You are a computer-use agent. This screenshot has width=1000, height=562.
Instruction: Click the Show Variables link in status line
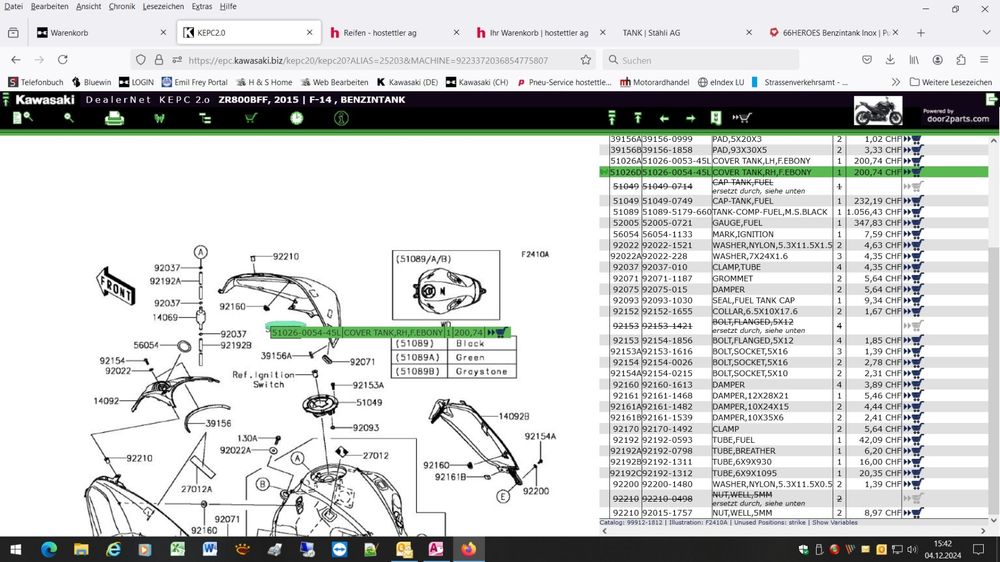pos(835,522)
